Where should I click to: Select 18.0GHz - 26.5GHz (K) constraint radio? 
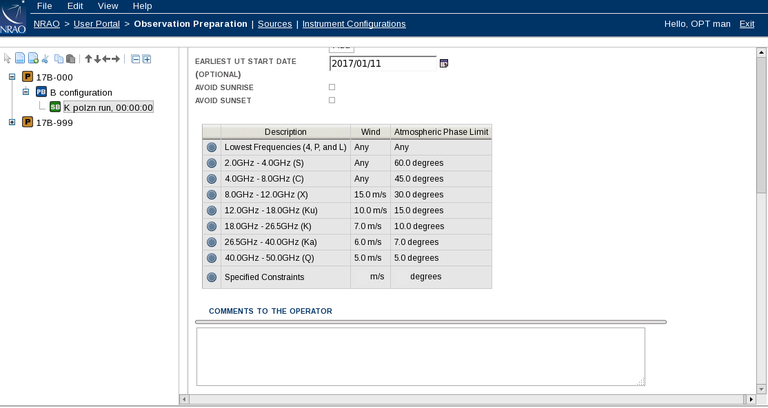[x=211, y=226]
